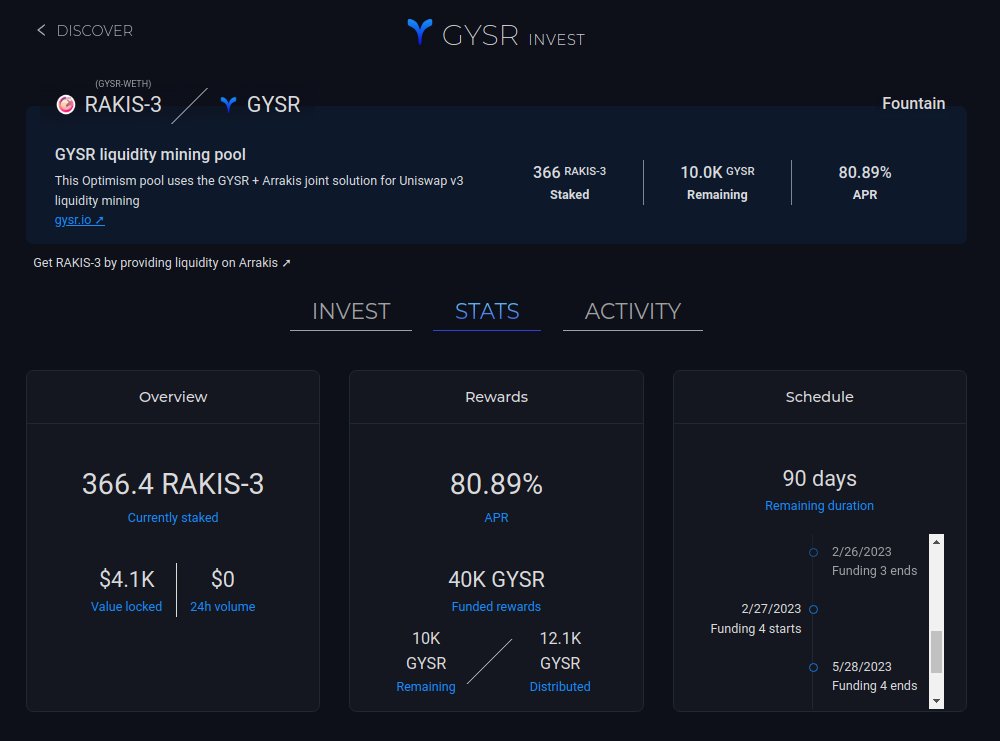Click the Schedule panel scrollbar
This screenshot has width=1000, height=741.
point(936,650)
